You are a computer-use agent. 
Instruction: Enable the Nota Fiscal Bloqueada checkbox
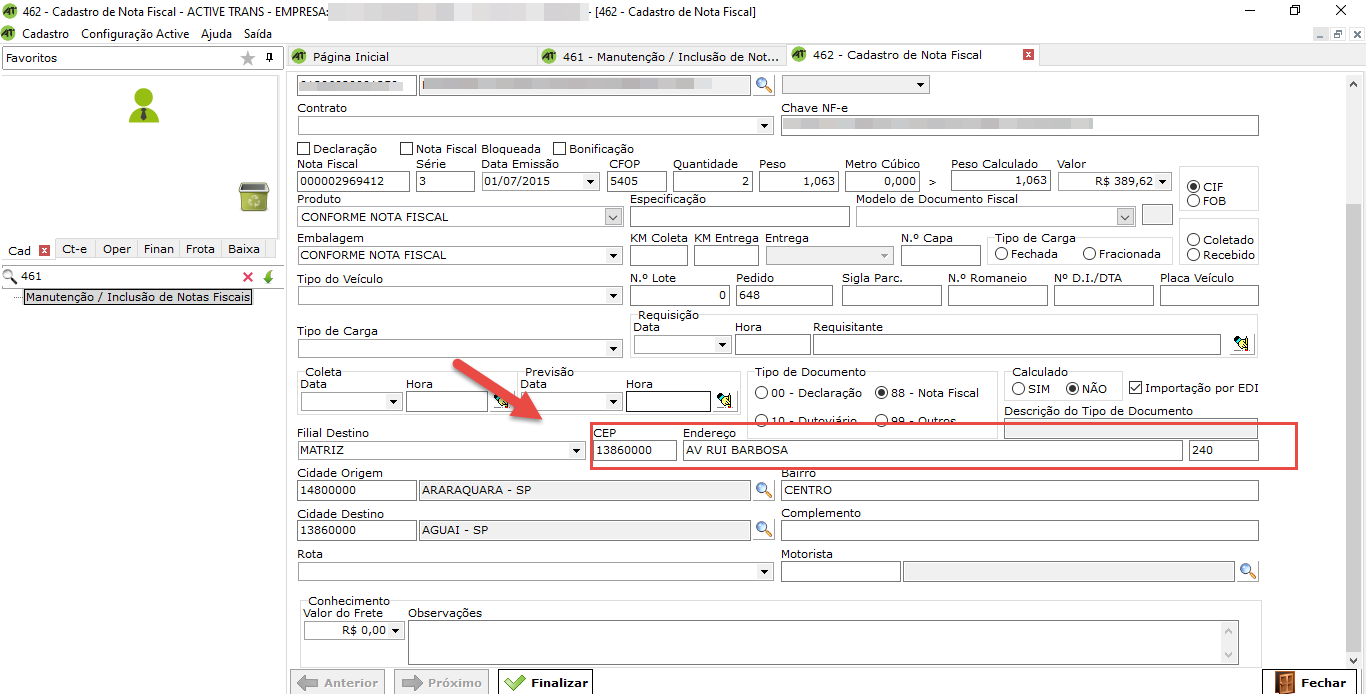tap(407, 149)
